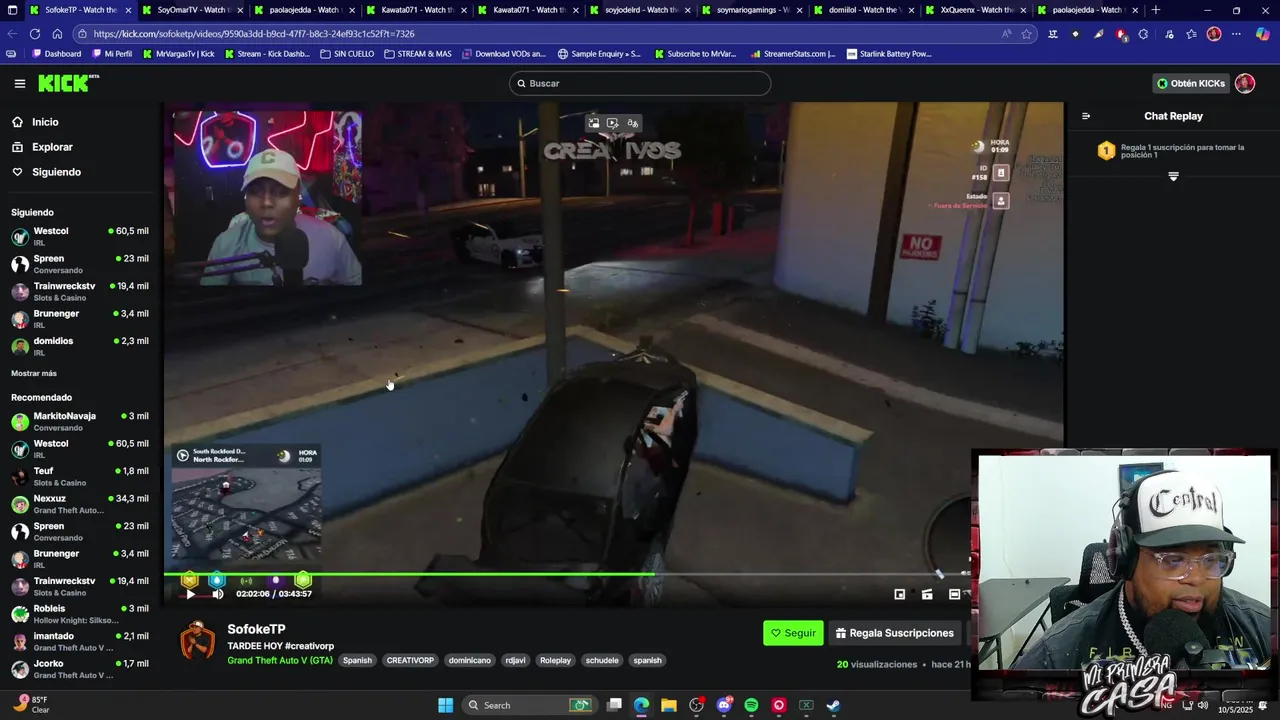Open StreamerStats.com bookmark
Viewport: 1280px width, 720px height.
coord(793,54)
